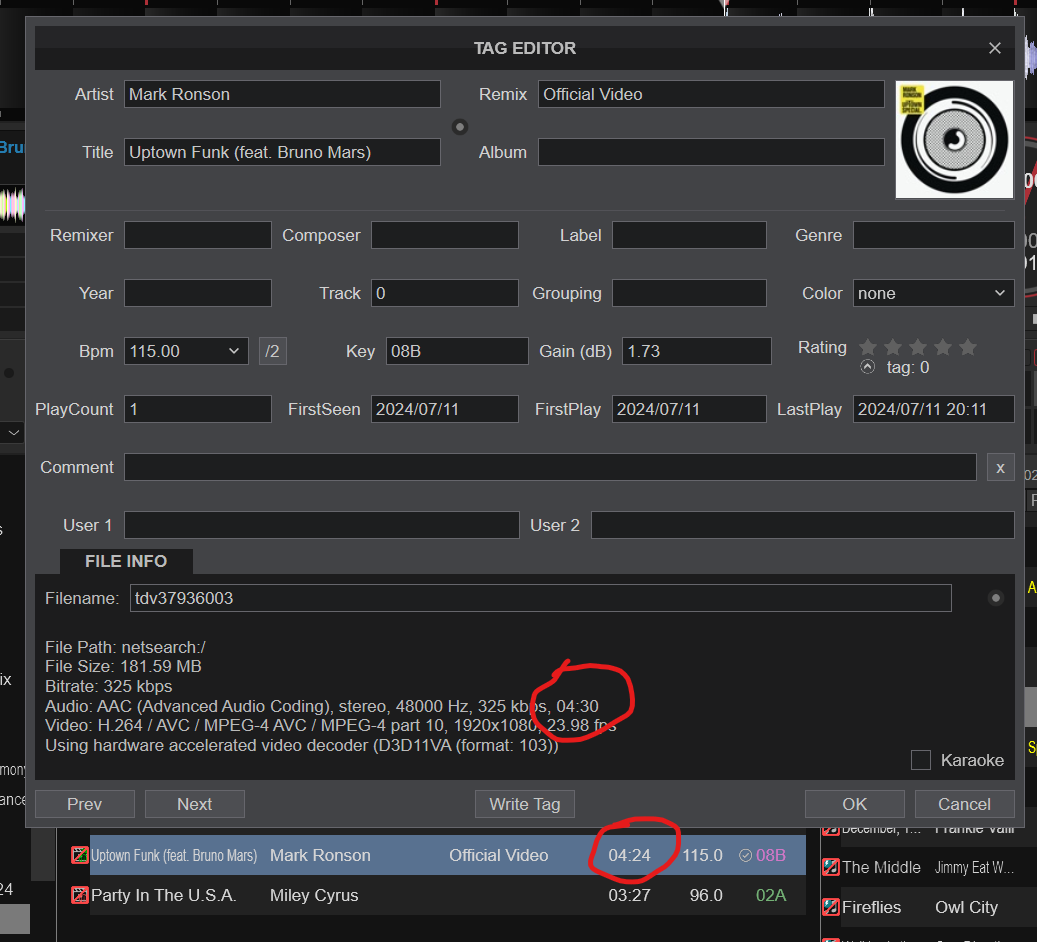This screenshot has width=1037, height=942.
Task: Click the round tag rating toggle icon
Action: click(x=868, y=367)
